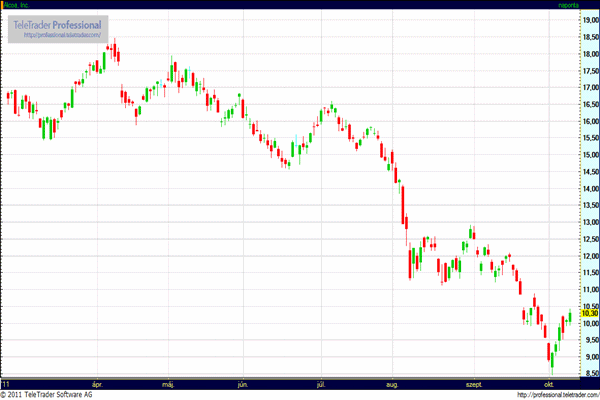Select the 'máj.' month marker on time axis
Image resolution: width=600 pixels, height=400 pixels.
(x=169, y=383)
